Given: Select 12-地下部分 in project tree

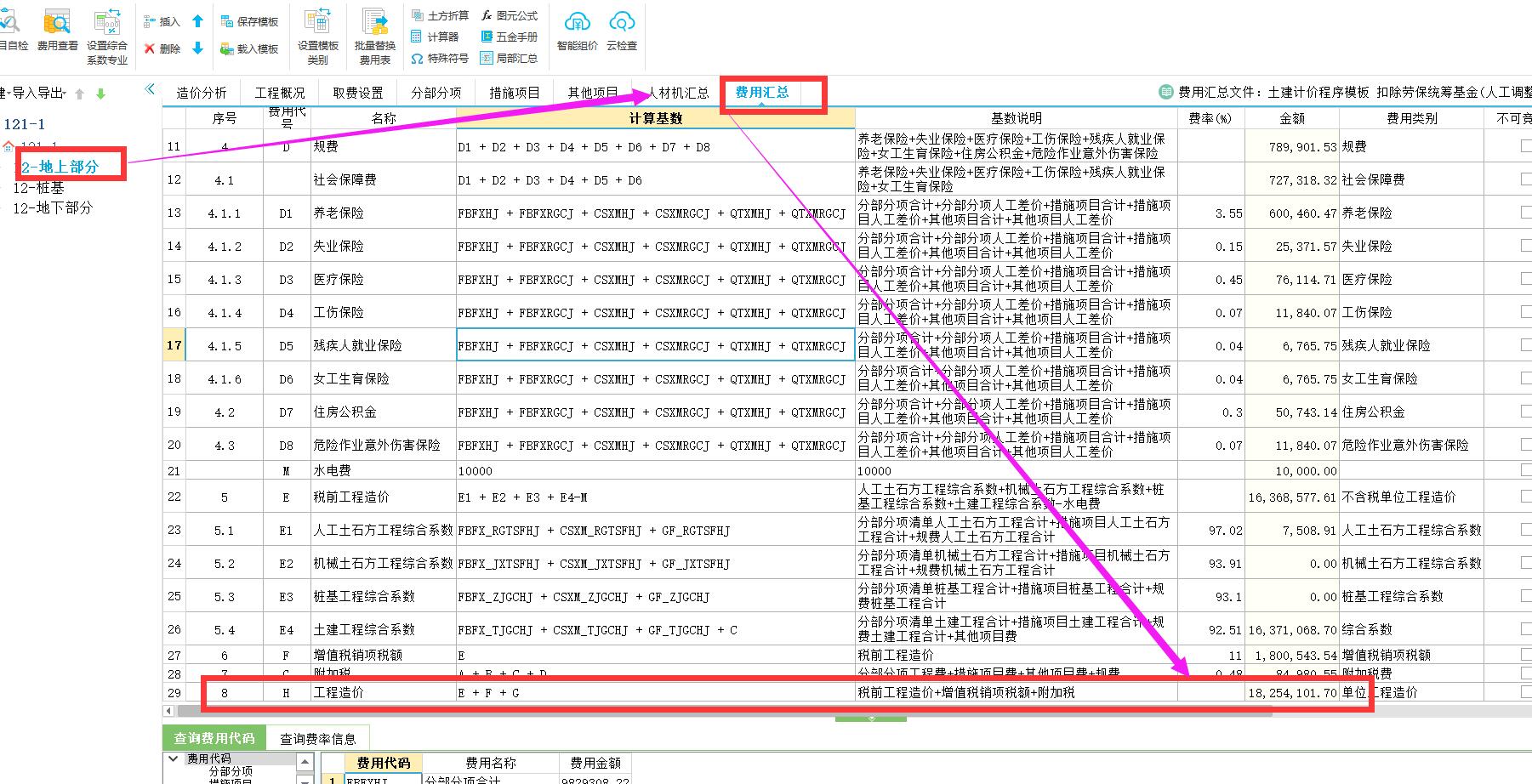Looking at the screenshot, I should (53, 207).
